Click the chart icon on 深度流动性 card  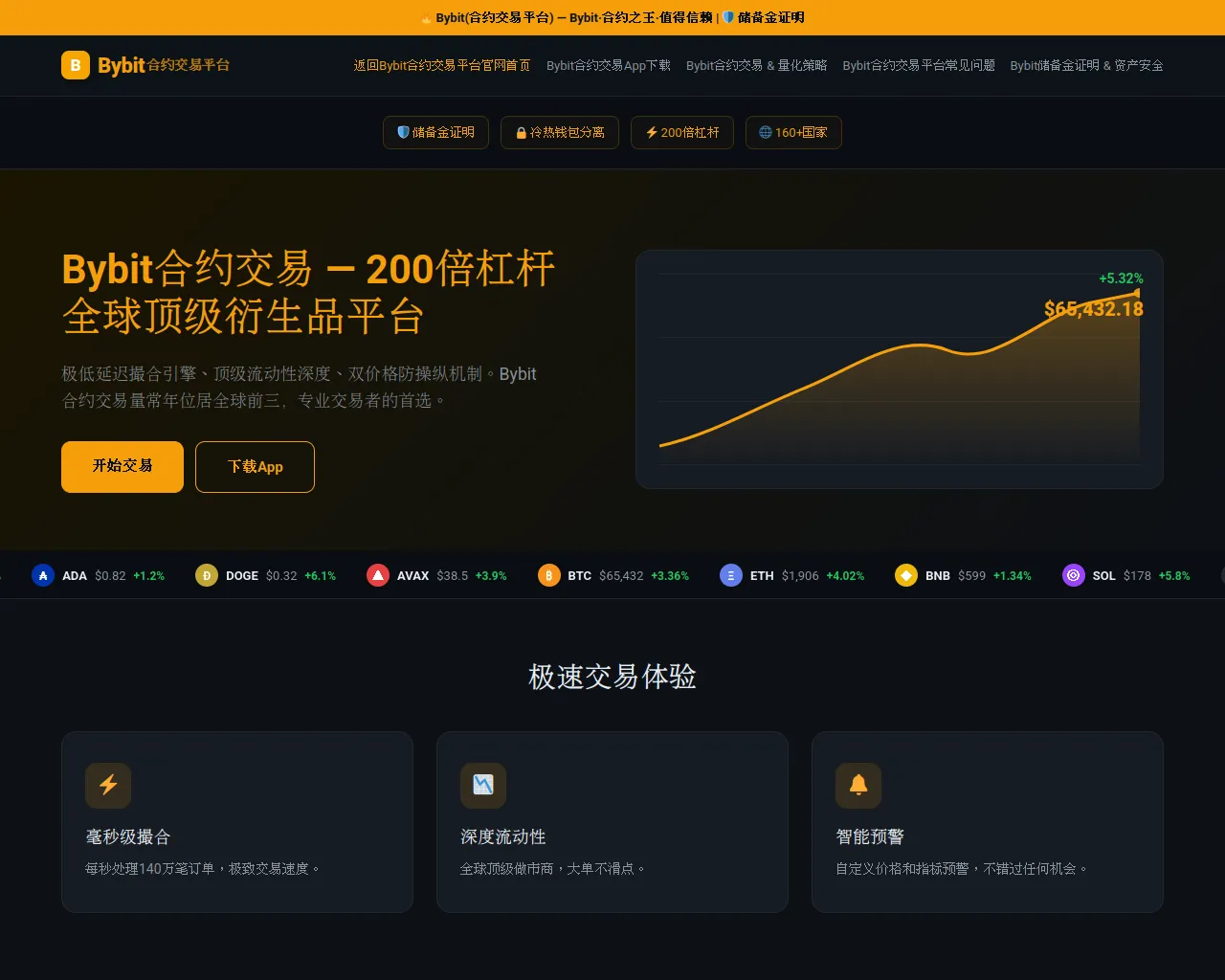coord(483,786)
